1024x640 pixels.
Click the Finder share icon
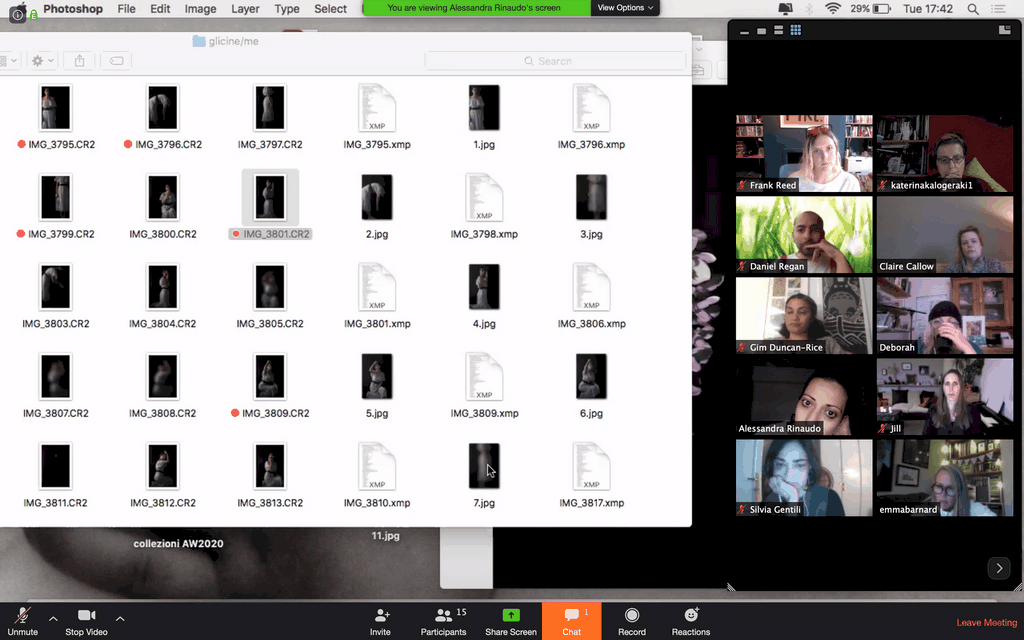pos(80,61)
